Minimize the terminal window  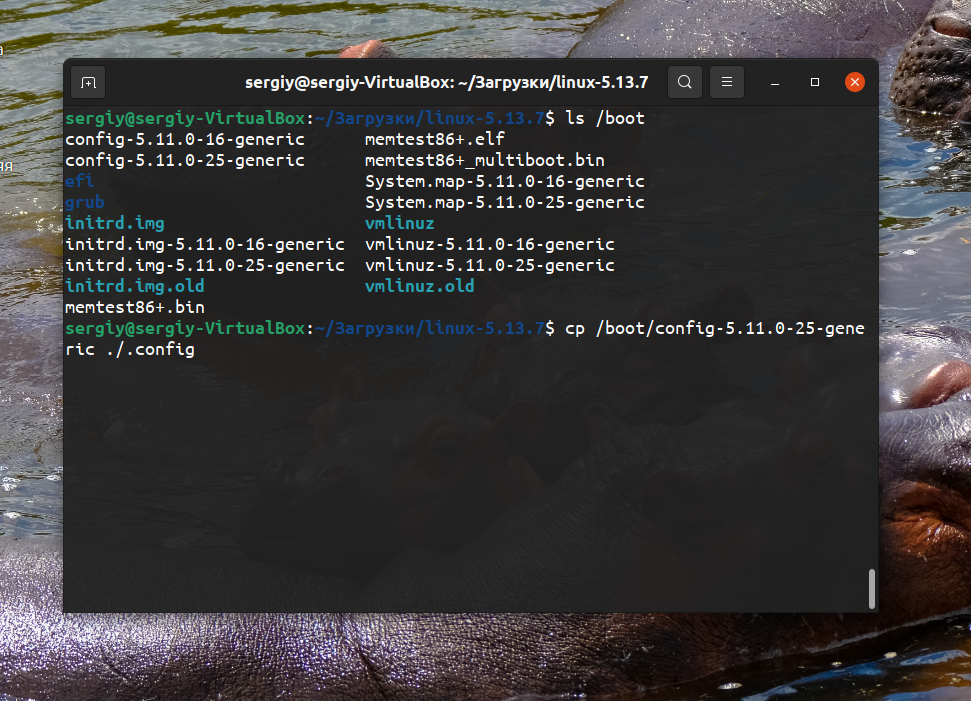tap(775, 82)
